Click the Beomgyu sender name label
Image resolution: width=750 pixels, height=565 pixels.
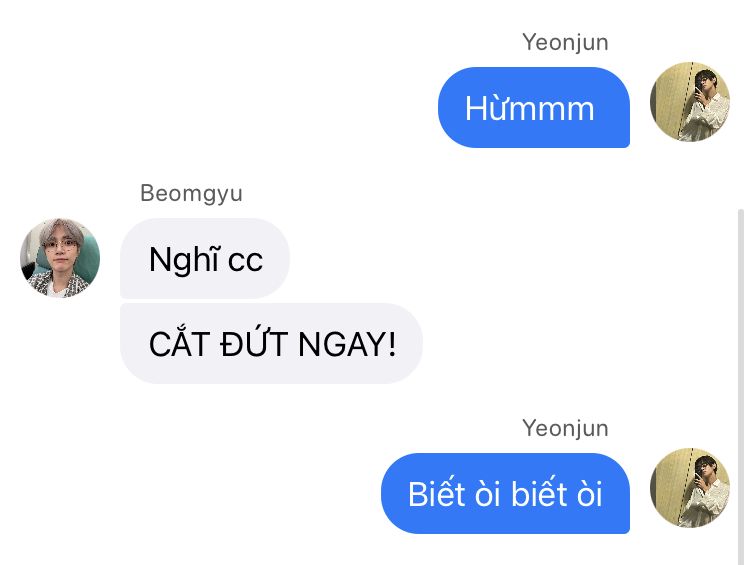191,194
